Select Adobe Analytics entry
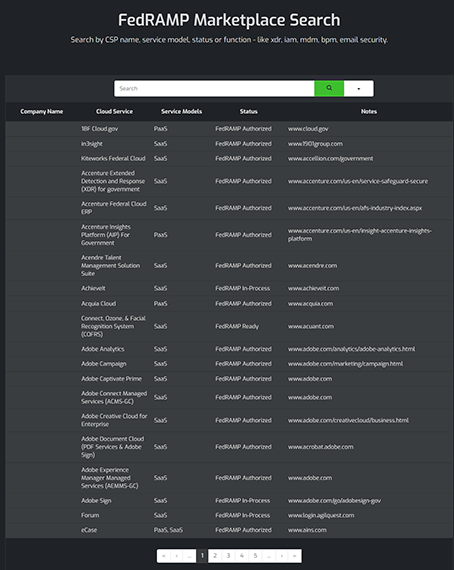This screenshot has width=454, height=570. pyautogui.click(x=103, y=349)
